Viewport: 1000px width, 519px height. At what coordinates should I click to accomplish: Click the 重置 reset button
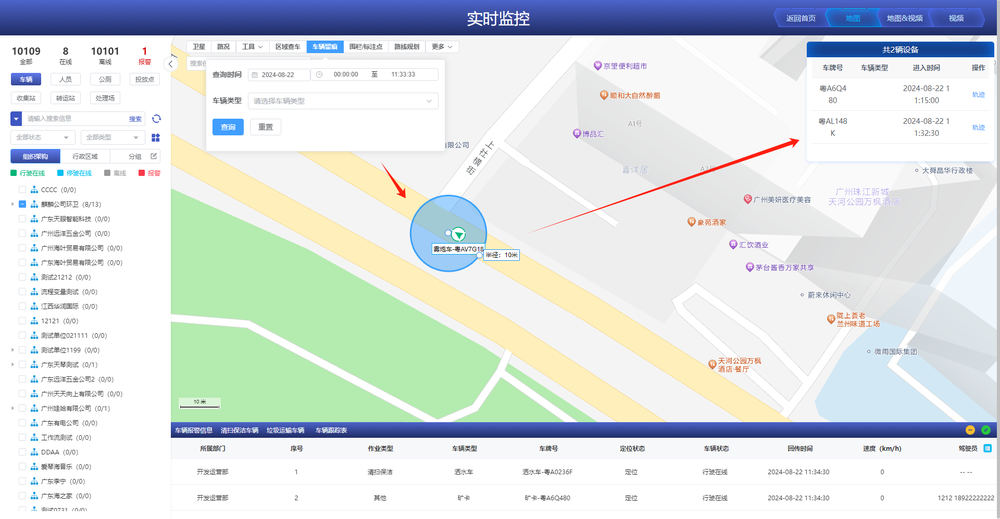(x=265, y=127)
